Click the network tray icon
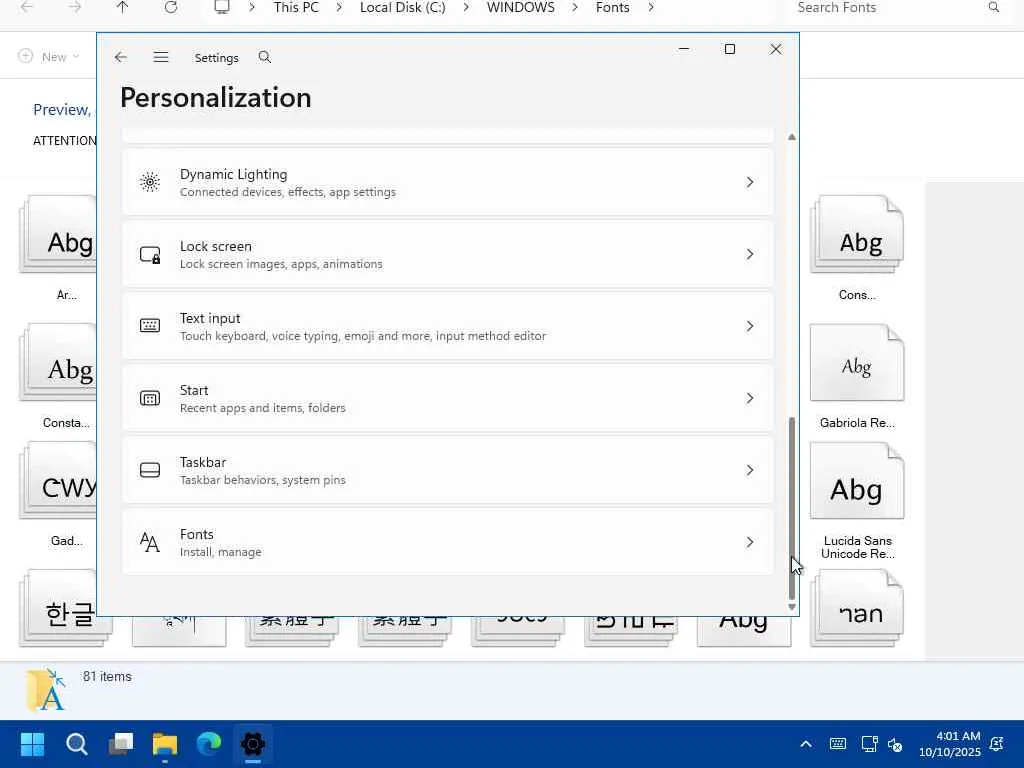 coord(869,744)
